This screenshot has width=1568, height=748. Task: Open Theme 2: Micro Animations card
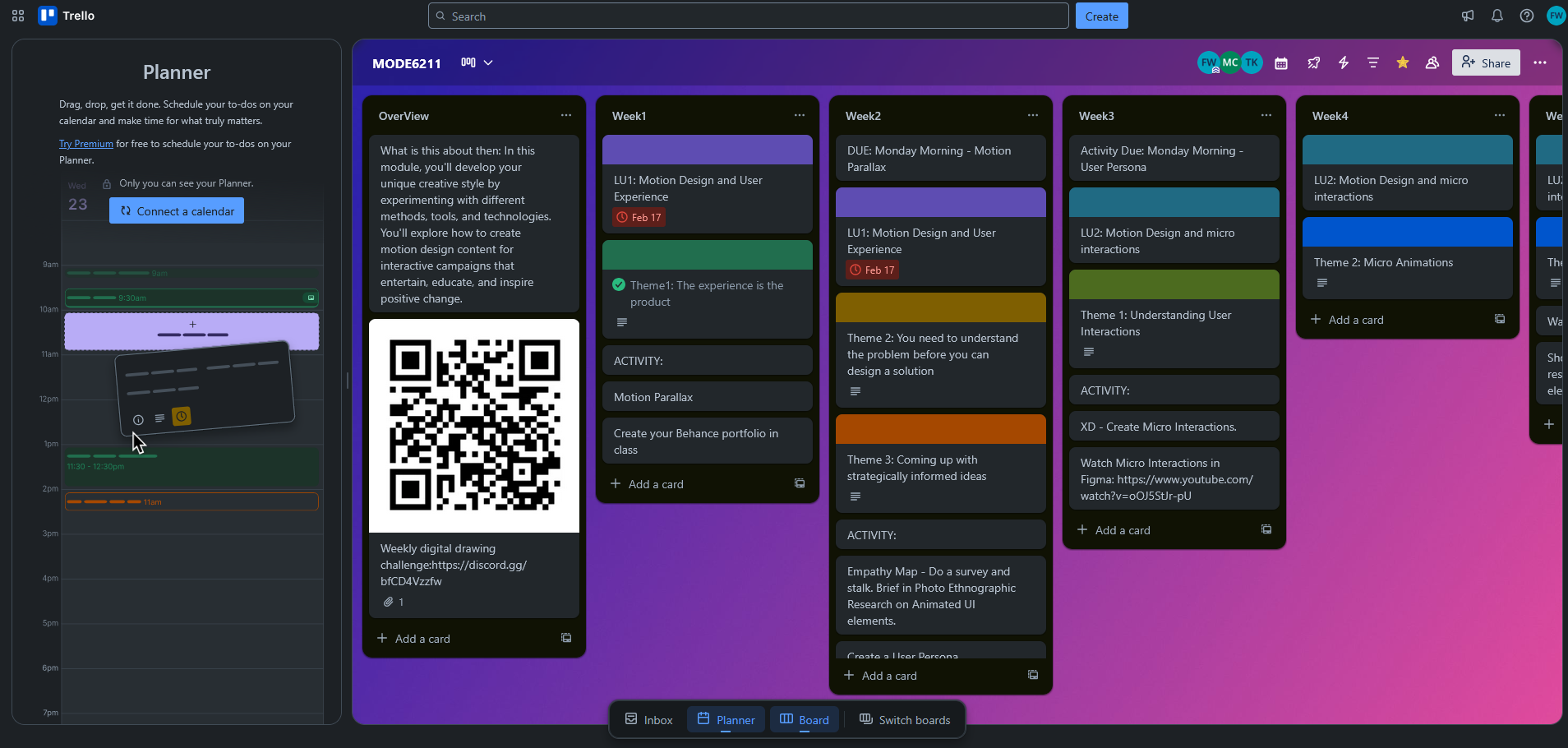[1408, 258]
